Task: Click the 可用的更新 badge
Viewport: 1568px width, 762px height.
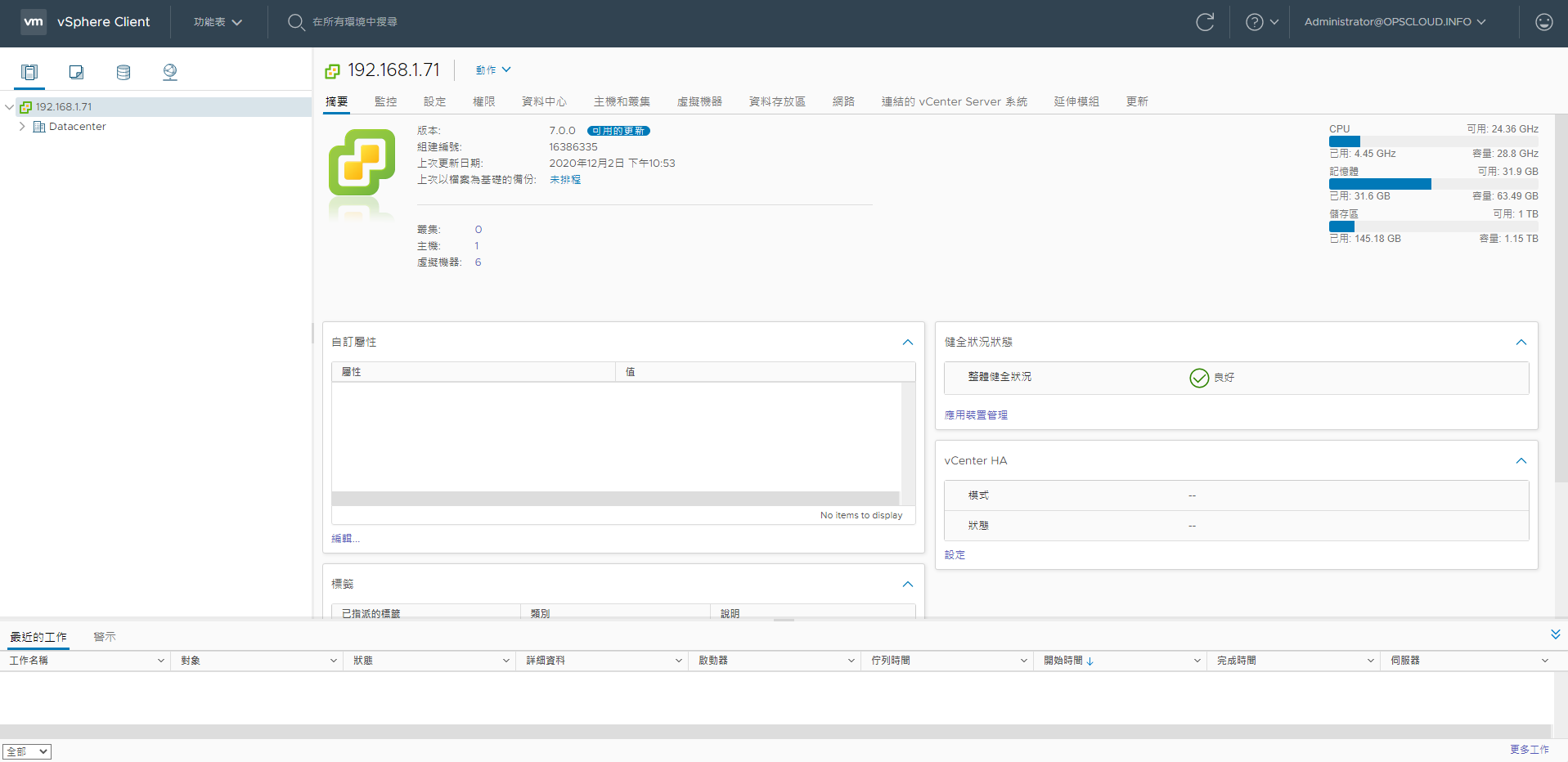Action: (618, 131)
